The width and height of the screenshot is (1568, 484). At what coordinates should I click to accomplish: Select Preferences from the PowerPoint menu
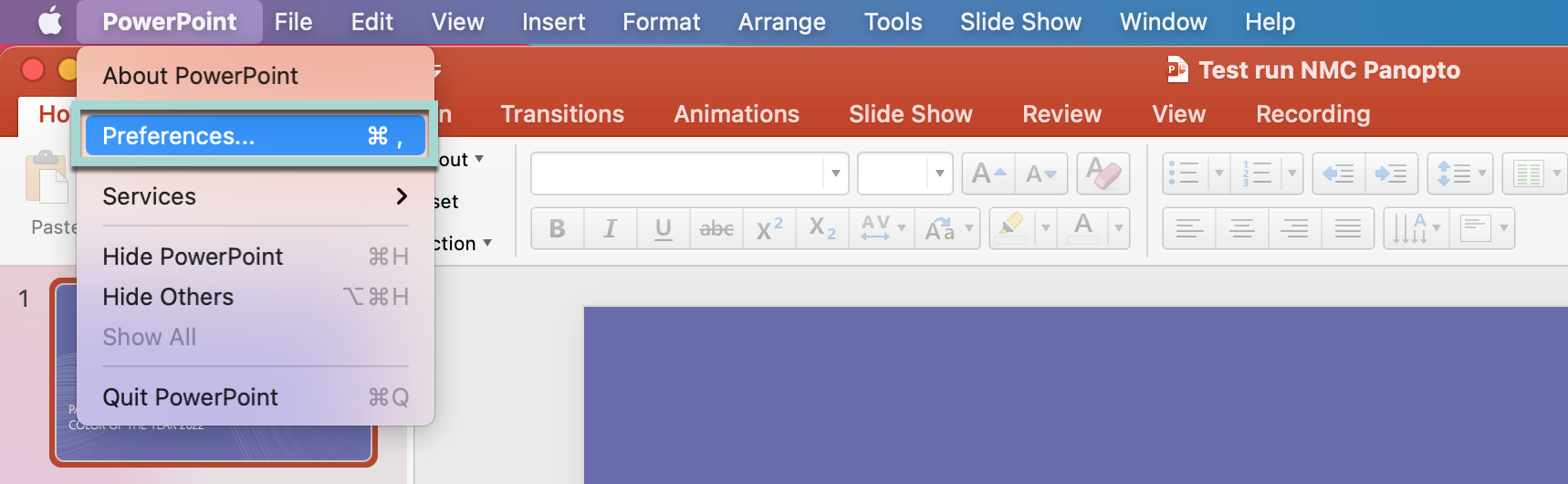tap(255, 136)
